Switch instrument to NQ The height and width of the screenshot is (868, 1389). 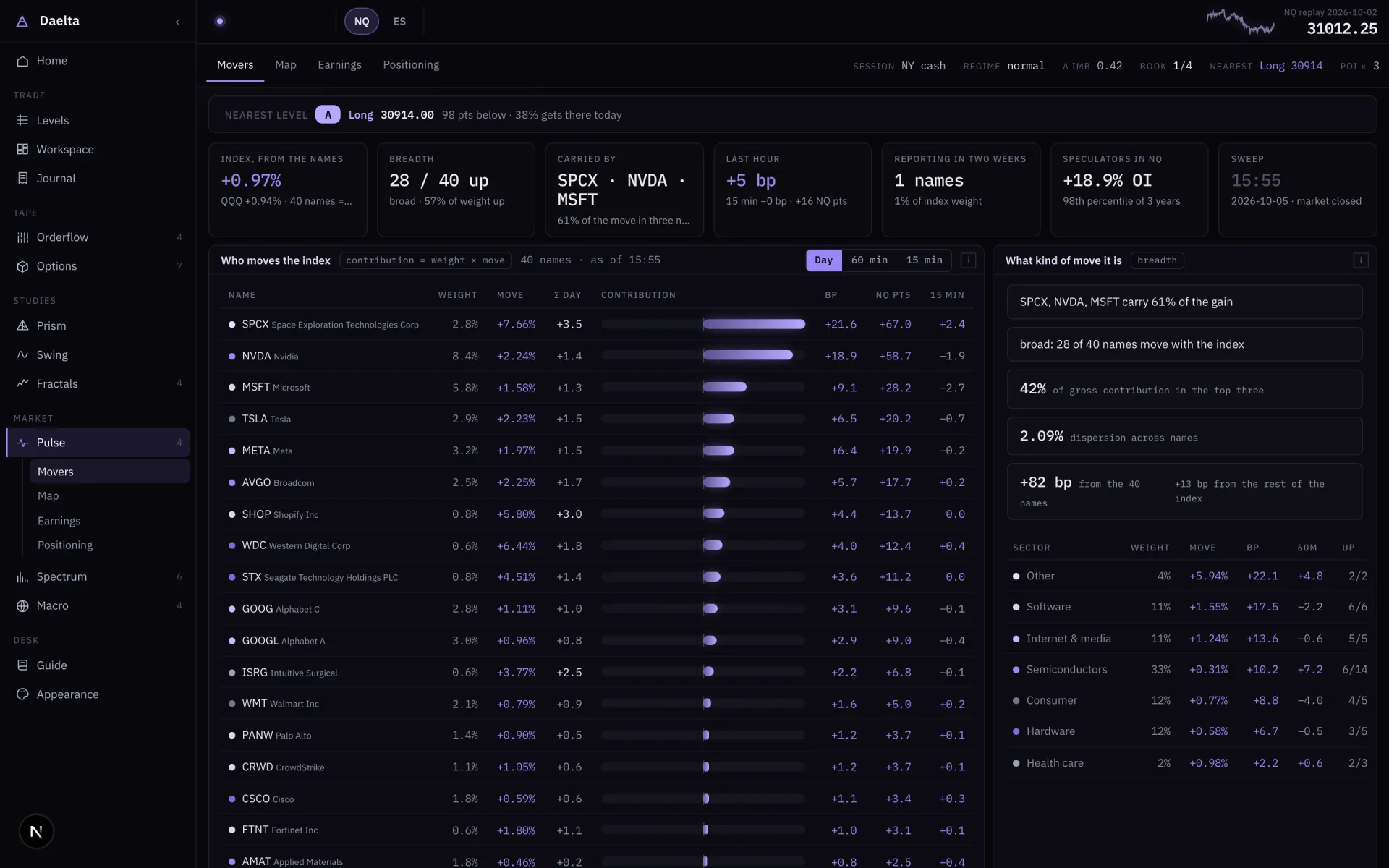pos(362,22)
